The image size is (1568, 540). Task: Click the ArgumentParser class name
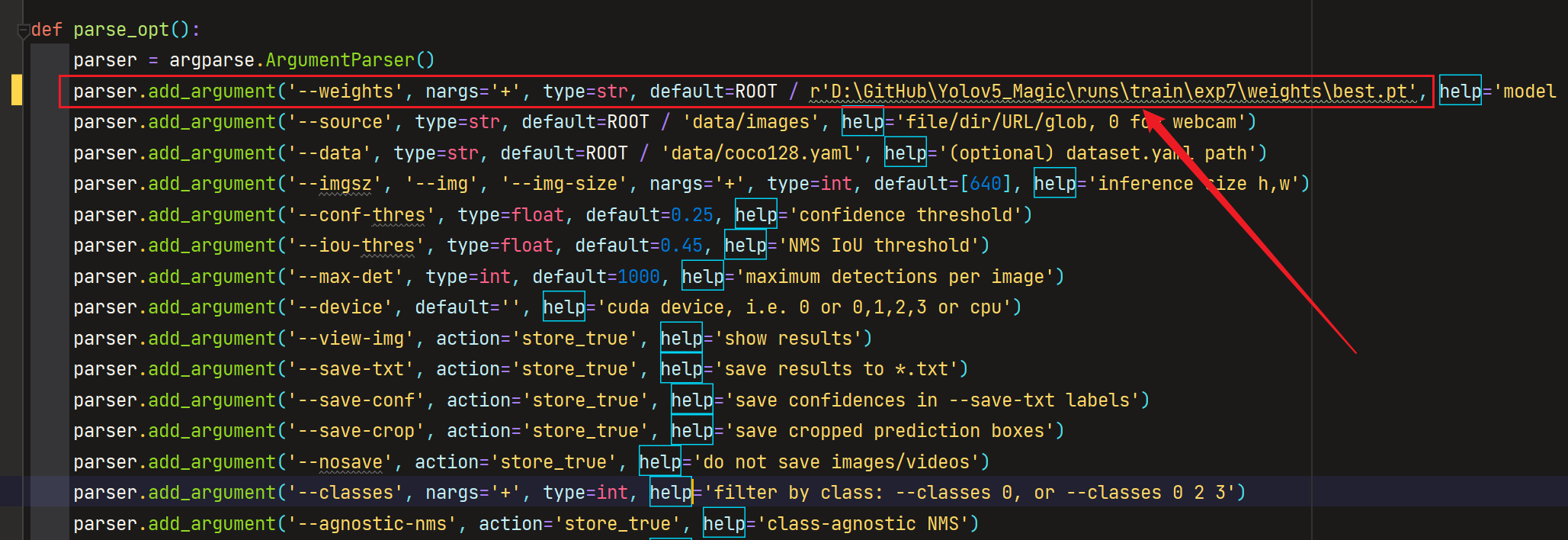[x=350, y=60]
